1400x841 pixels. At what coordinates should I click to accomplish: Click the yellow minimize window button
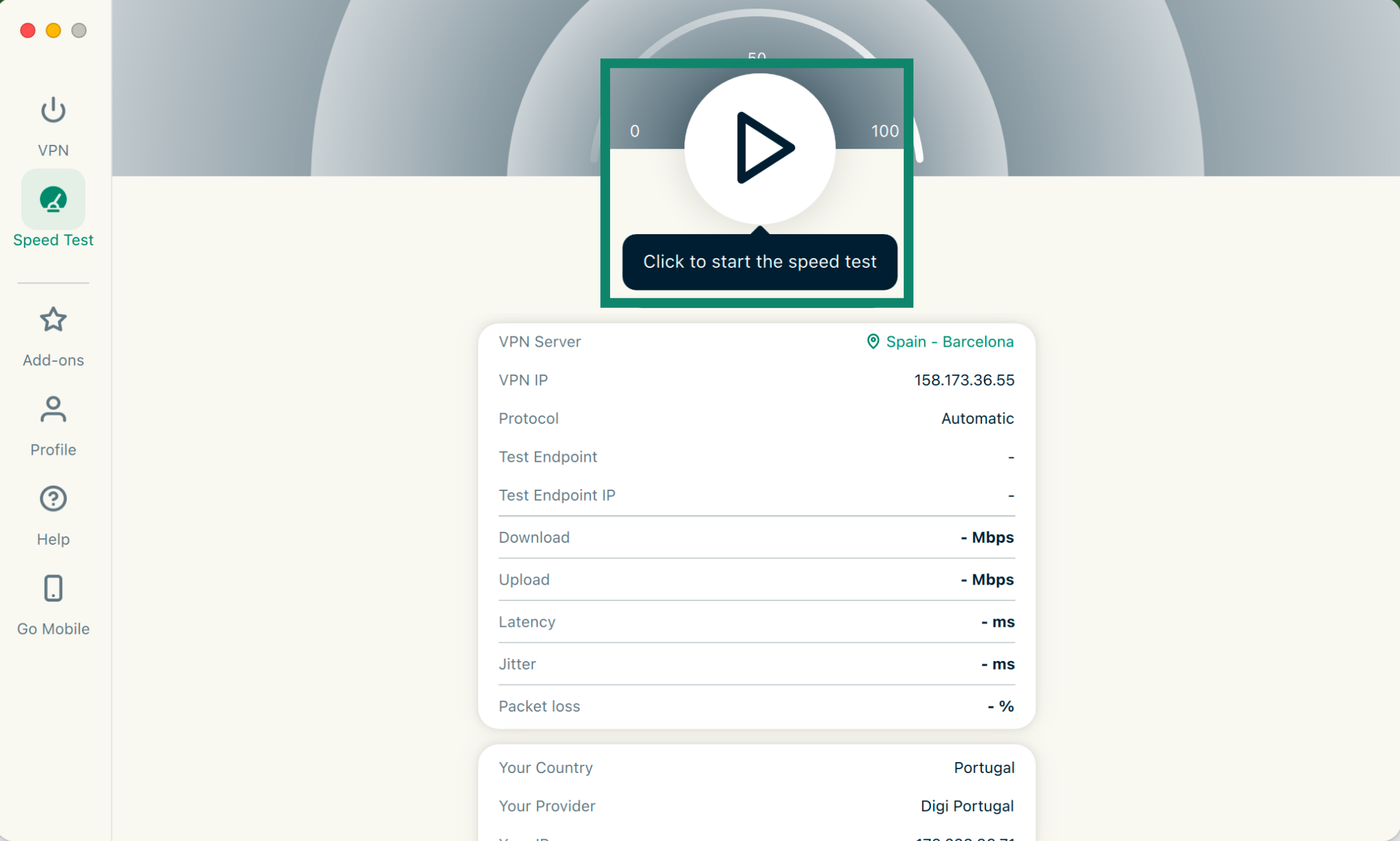tap(53, 30)
